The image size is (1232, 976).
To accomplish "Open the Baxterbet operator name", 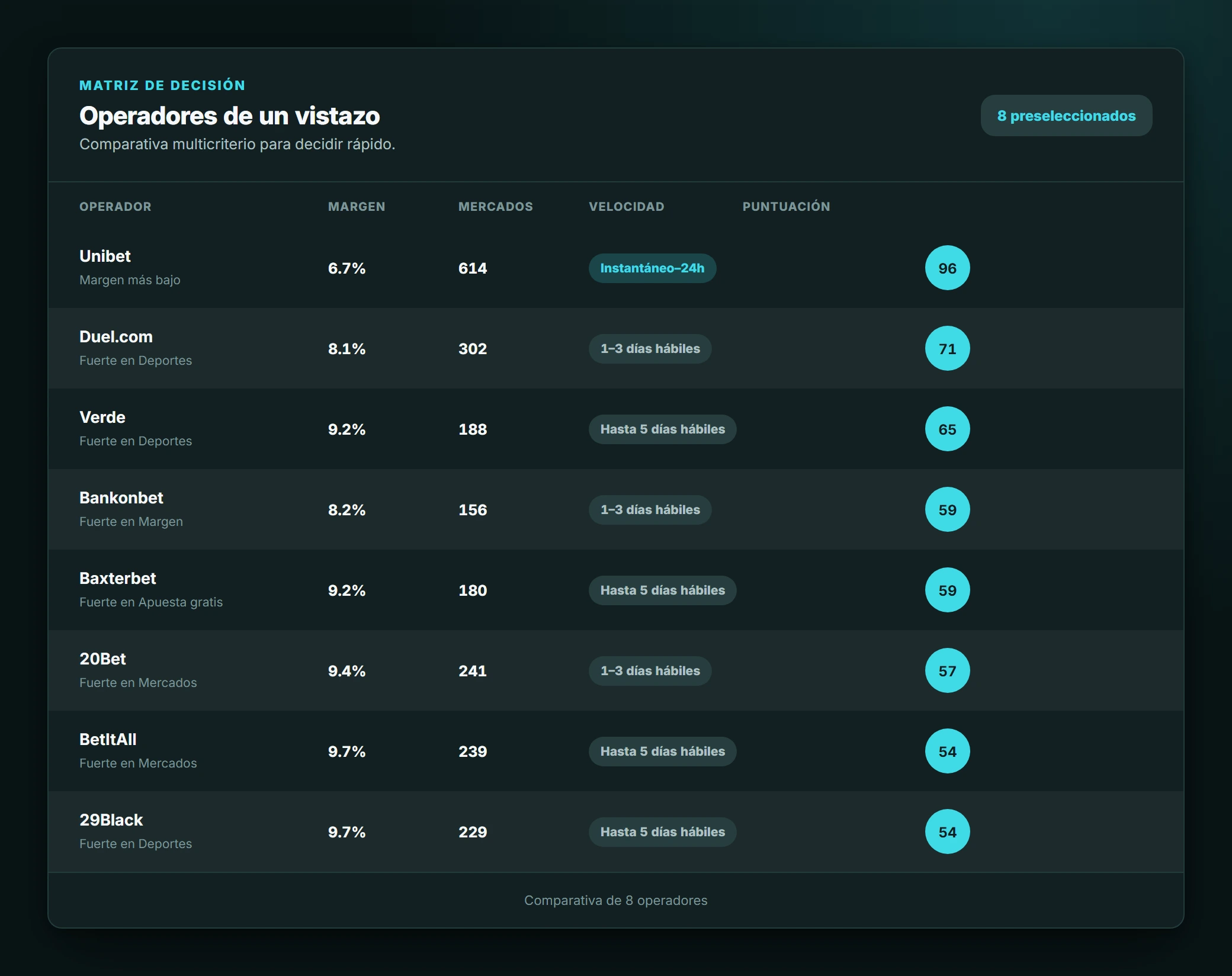I will (118, 579).
